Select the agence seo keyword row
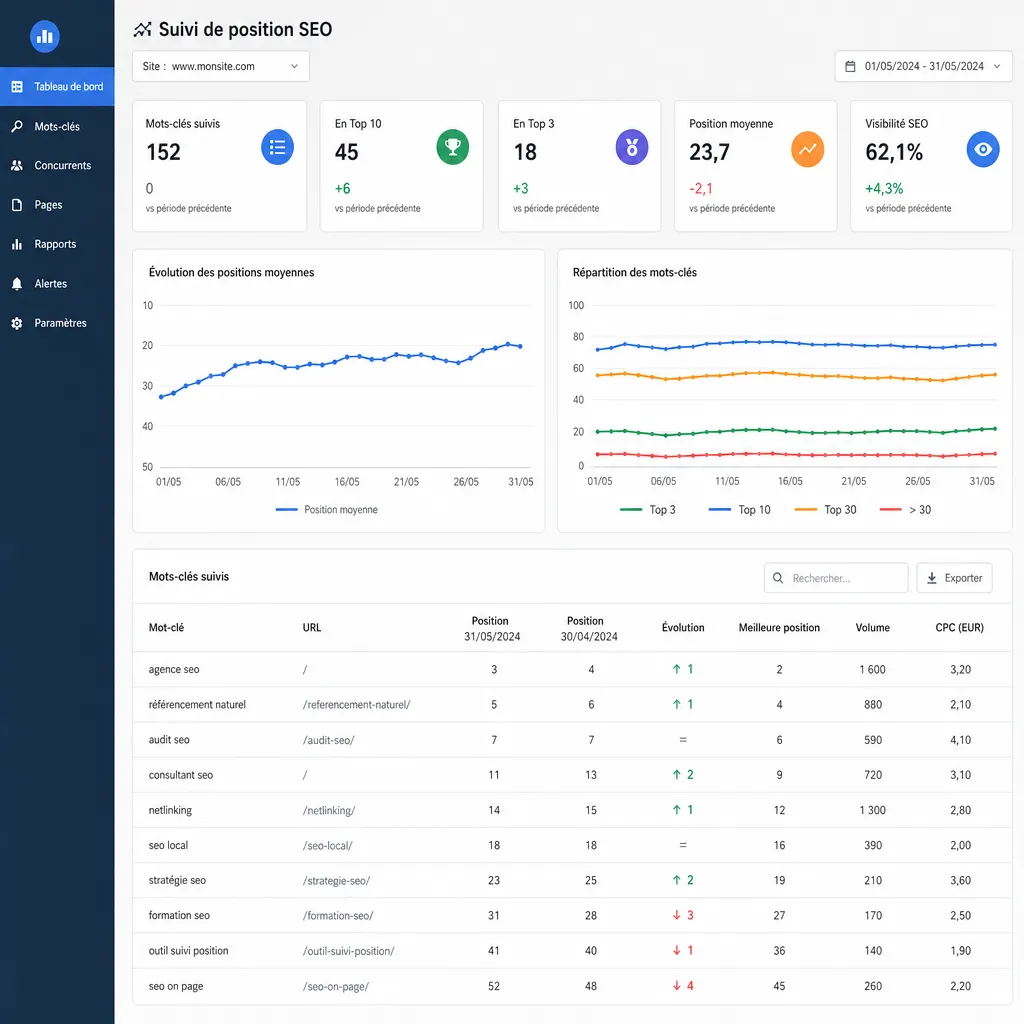 [x=572, y=669]
